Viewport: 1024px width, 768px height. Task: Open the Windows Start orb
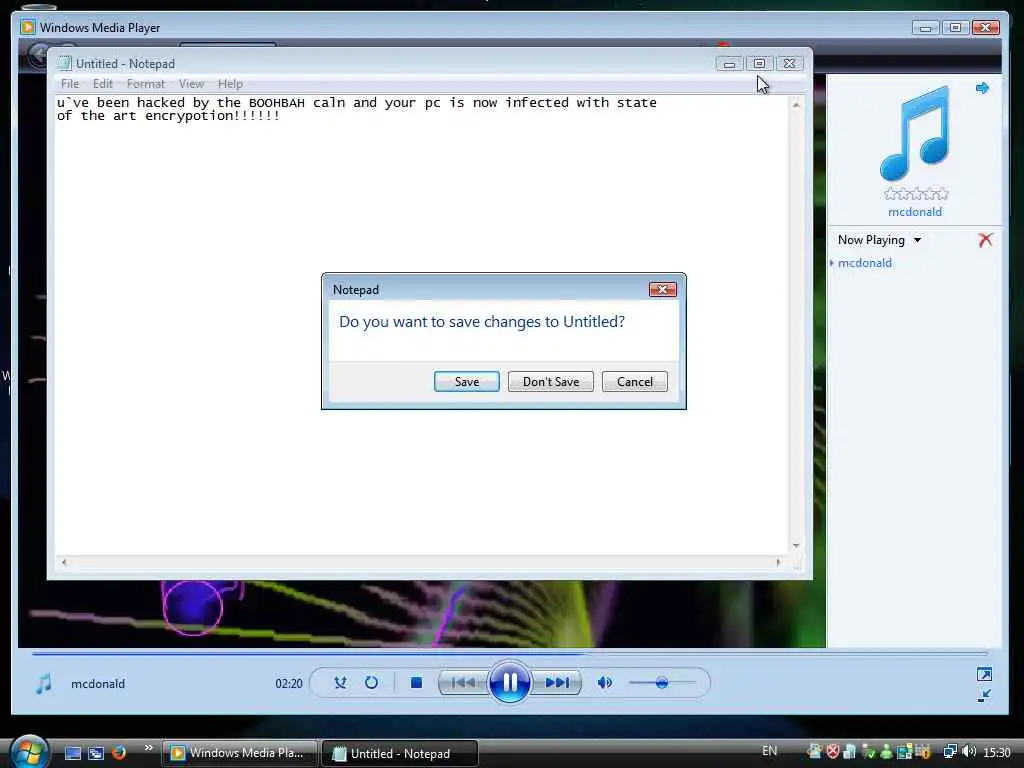pyautogui.click(x=29, y=752)
